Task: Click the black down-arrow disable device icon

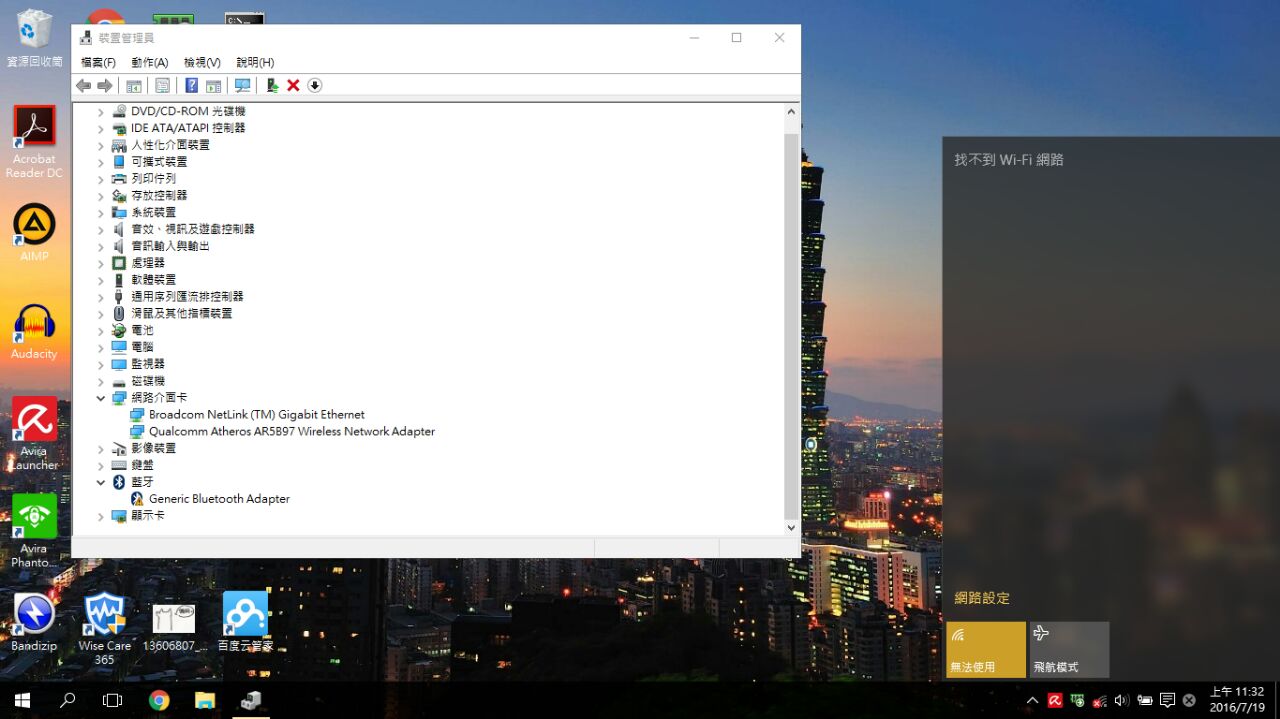Action: click(315, 86)
